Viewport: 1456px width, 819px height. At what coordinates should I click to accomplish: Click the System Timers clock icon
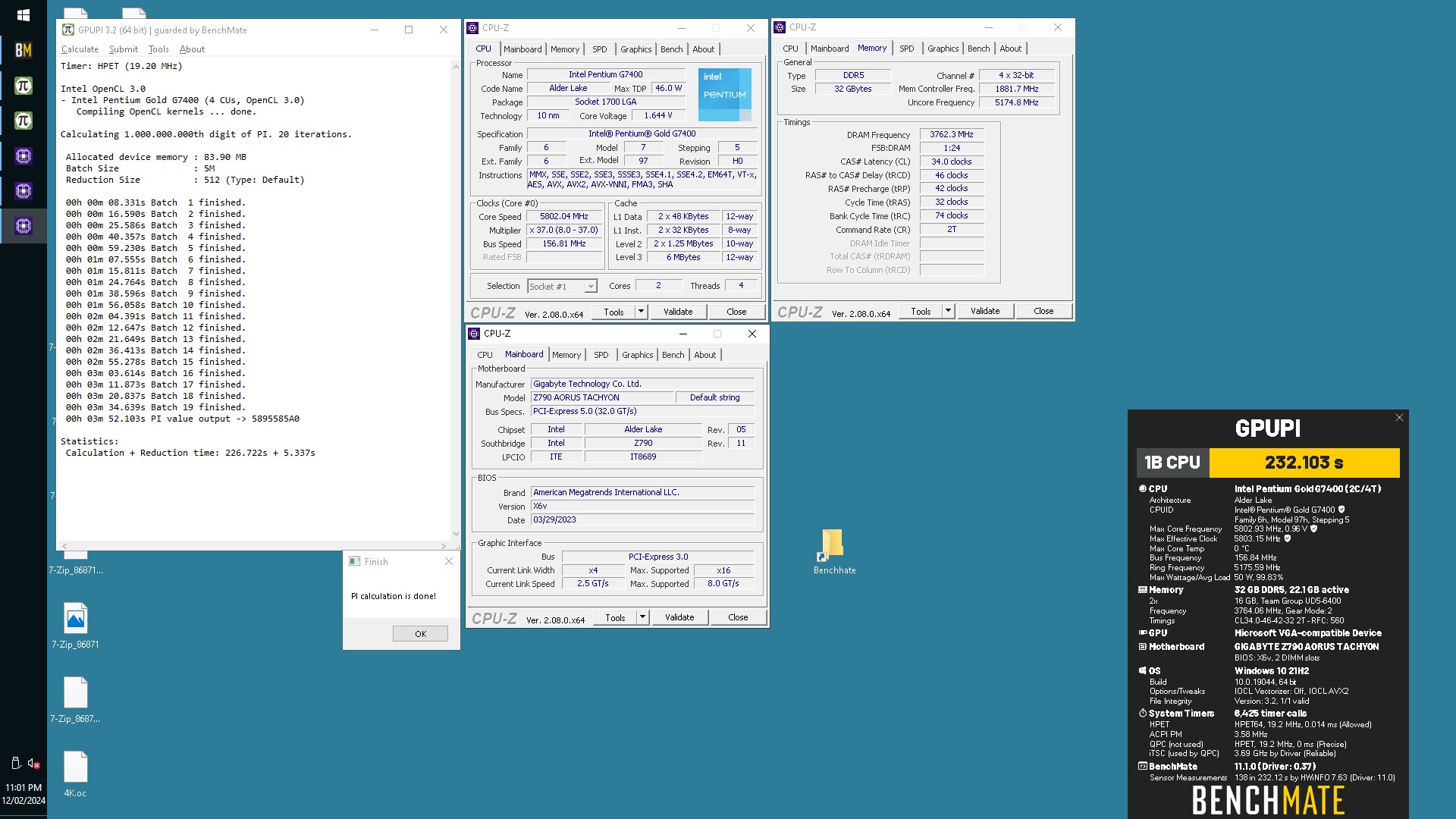pos(1142,714)
